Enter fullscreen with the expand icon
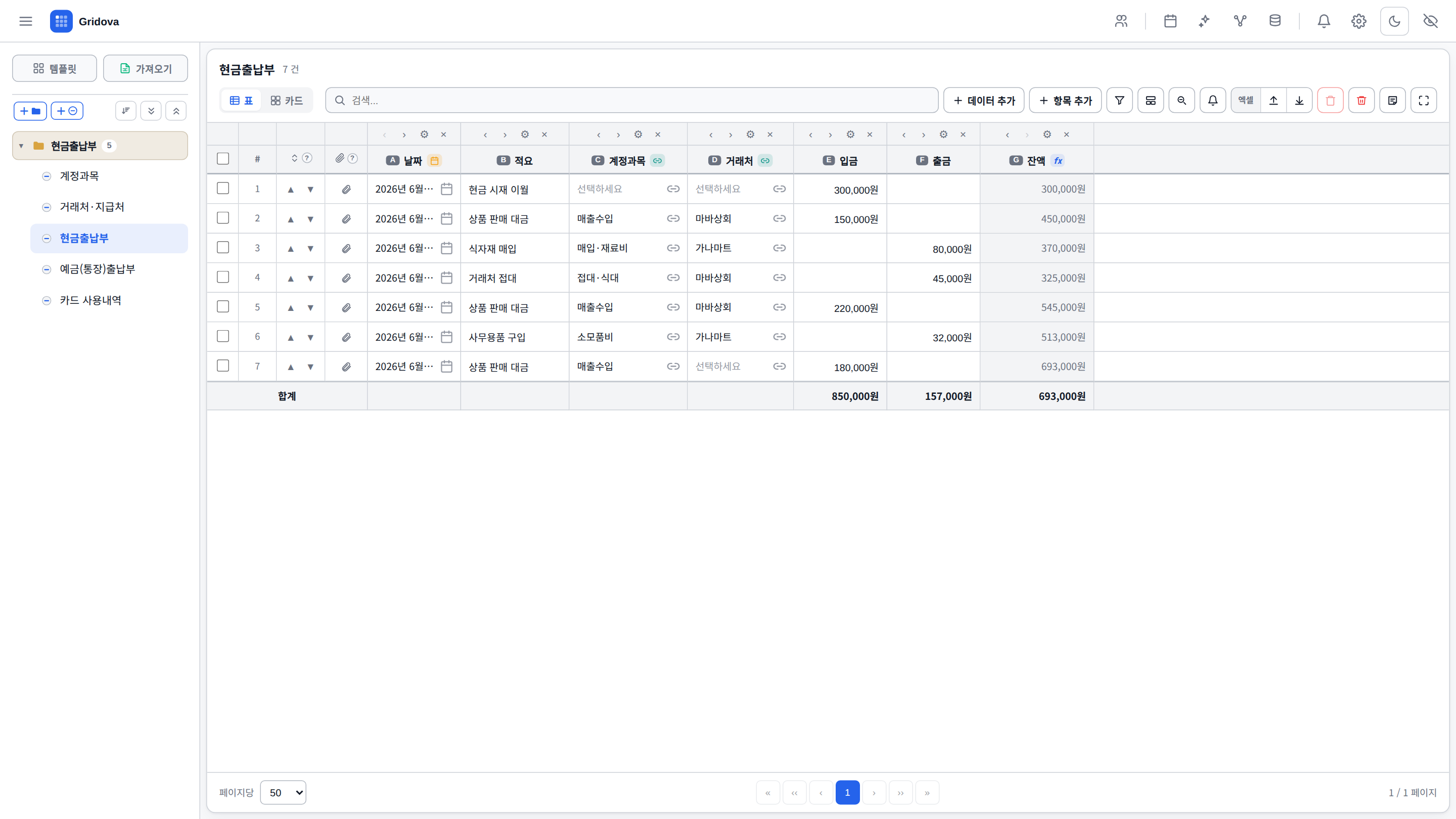The image size is (1456, 819). [1423, 101]
